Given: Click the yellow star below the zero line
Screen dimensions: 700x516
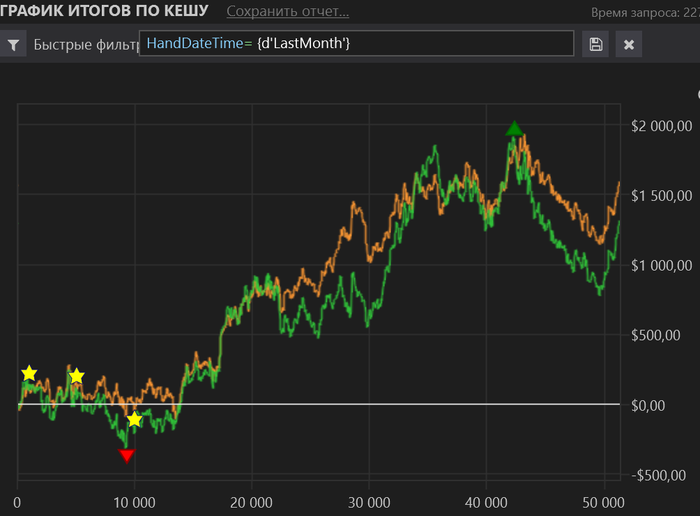Looking at the screenshot, I should [x=134, y=419].
